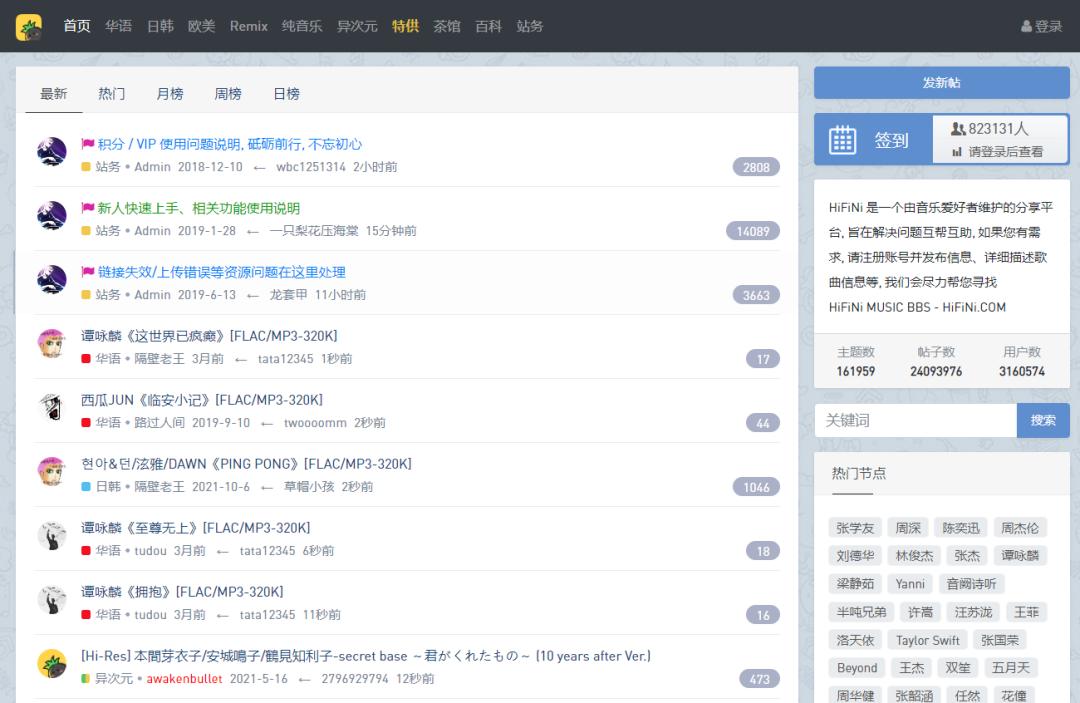This screenshot has height=703, width=1080.
Task: Open the Remix section menu
Action: click(248, 27)
